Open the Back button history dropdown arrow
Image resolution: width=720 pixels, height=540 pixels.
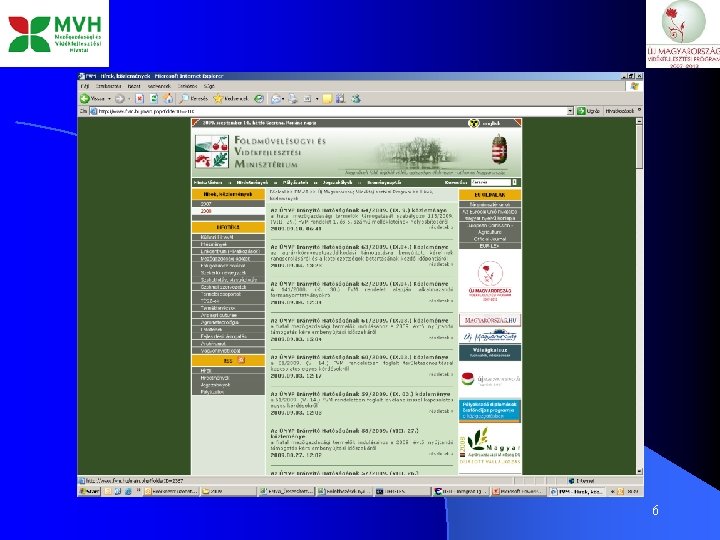point(109,99)
